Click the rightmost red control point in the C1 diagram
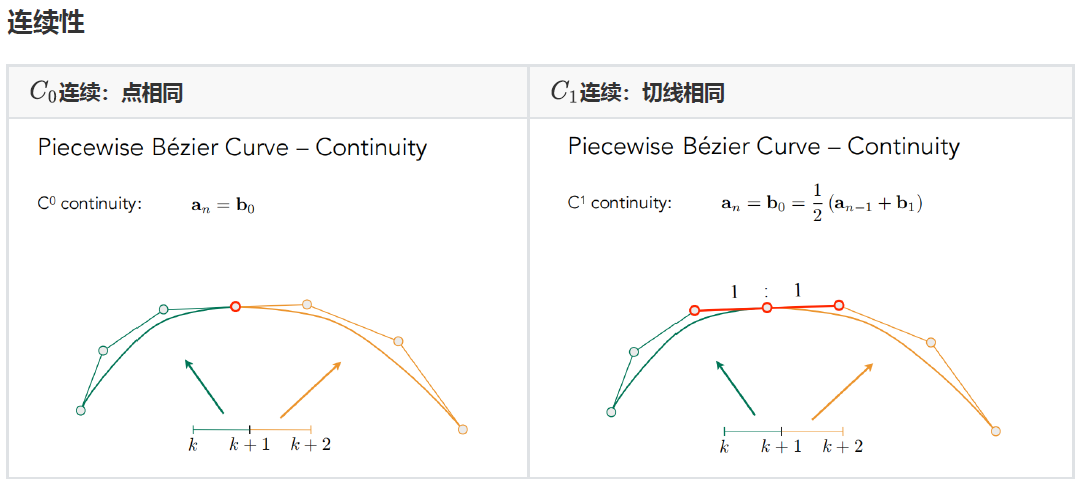The image size is (1088, 487). [x=839, y=305]
